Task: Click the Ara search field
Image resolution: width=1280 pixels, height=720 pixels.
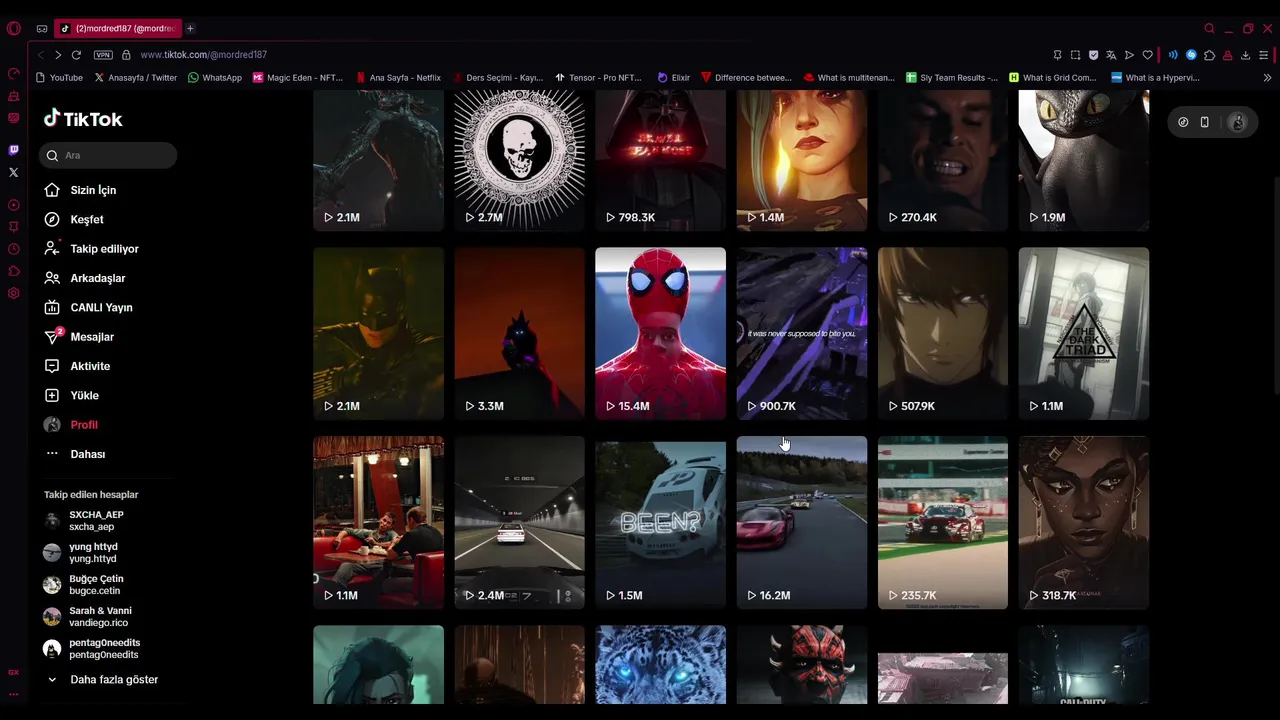Action: point(109,155)
